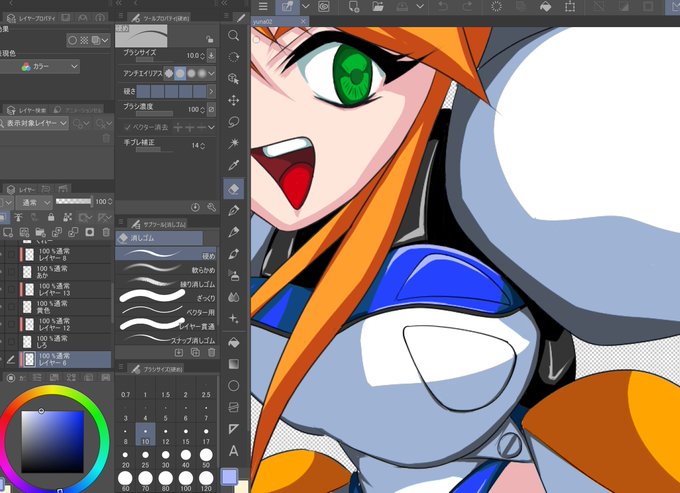The height and width of the screenshot is (493, 680).
Task: Choose the 軟らかめ eraser sub tool
Action: 167,270
